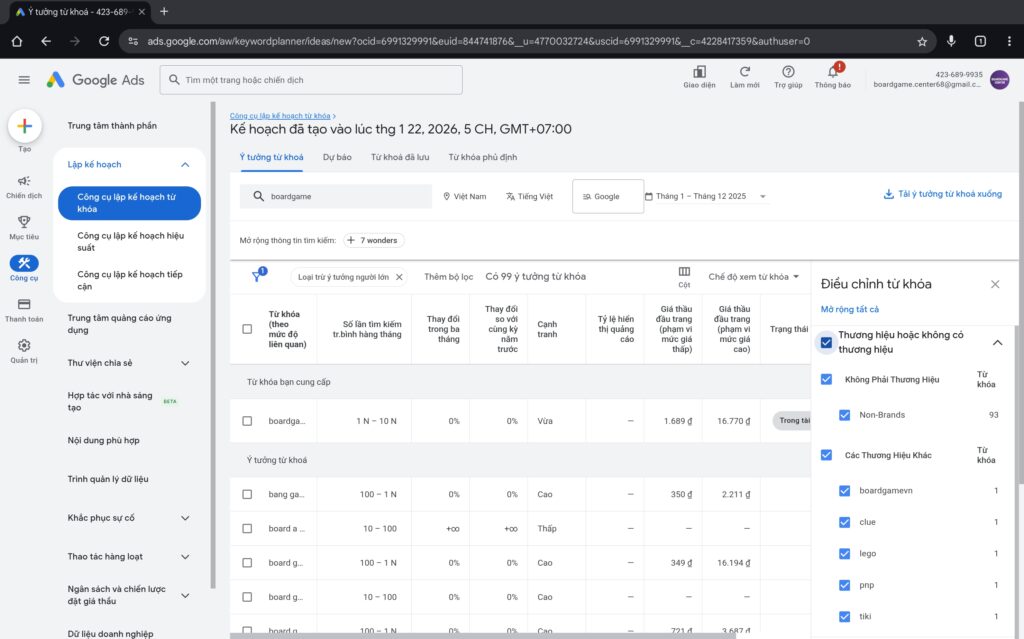1024x639 pixels.
Task: Click Tải ý tưởng từ khoá xuống
Action: tap(942, 194)
